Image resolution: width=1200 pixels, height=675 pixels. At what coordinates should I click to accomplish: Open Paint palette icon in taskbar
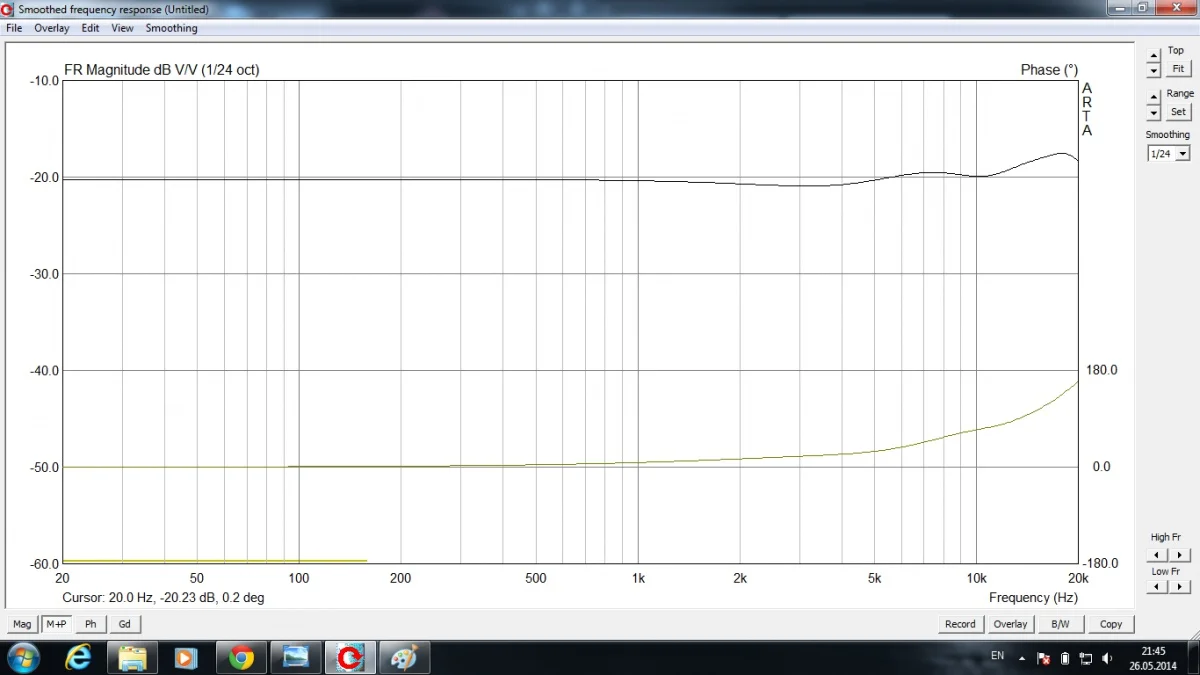[x=403, y=658]
